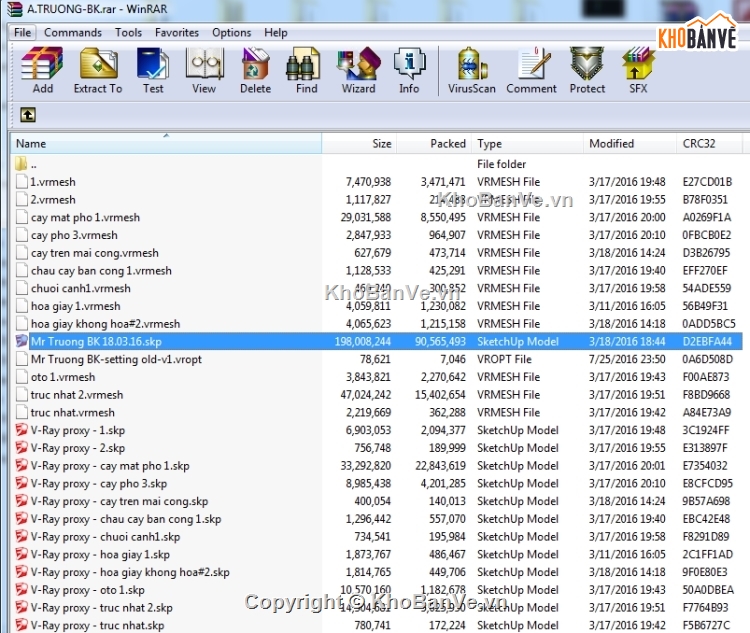
Task: Sort by the Modified column header
Action: pos(630,144)
